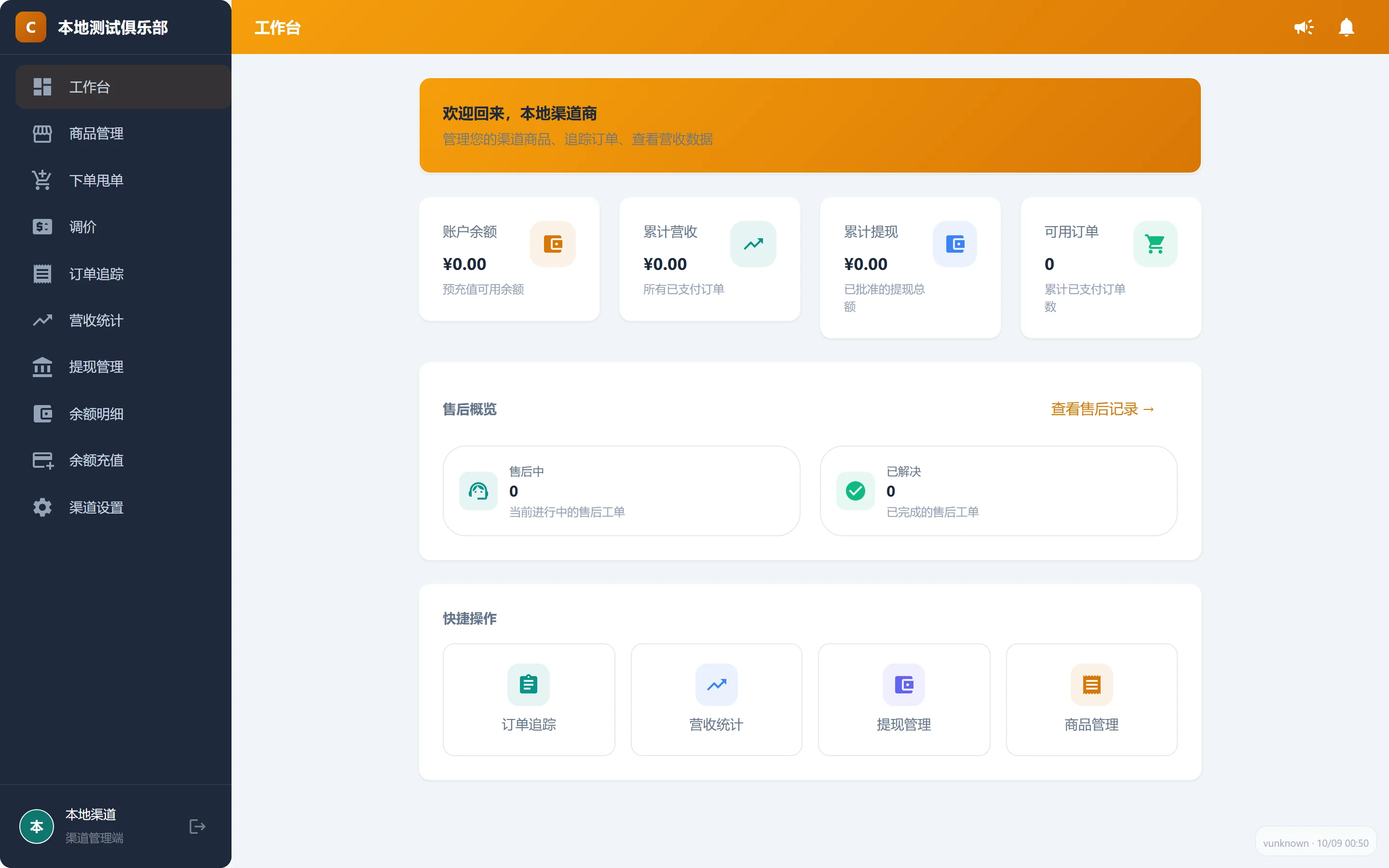Viewport: 1389px width, 868px height.
Task: Click the clipboard icon above 订单追踪 shortcut
Action: tap(528, 684)
